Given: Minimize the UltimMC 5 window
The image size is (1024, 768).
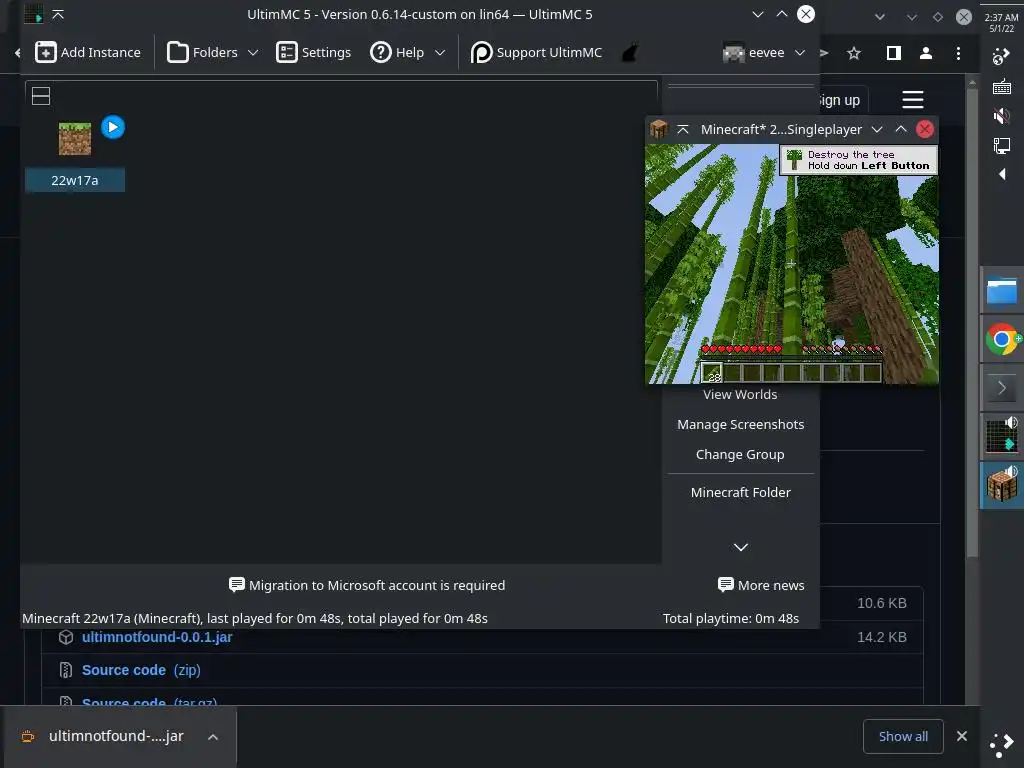Looking at the screenshot, I should click(758, 14).
